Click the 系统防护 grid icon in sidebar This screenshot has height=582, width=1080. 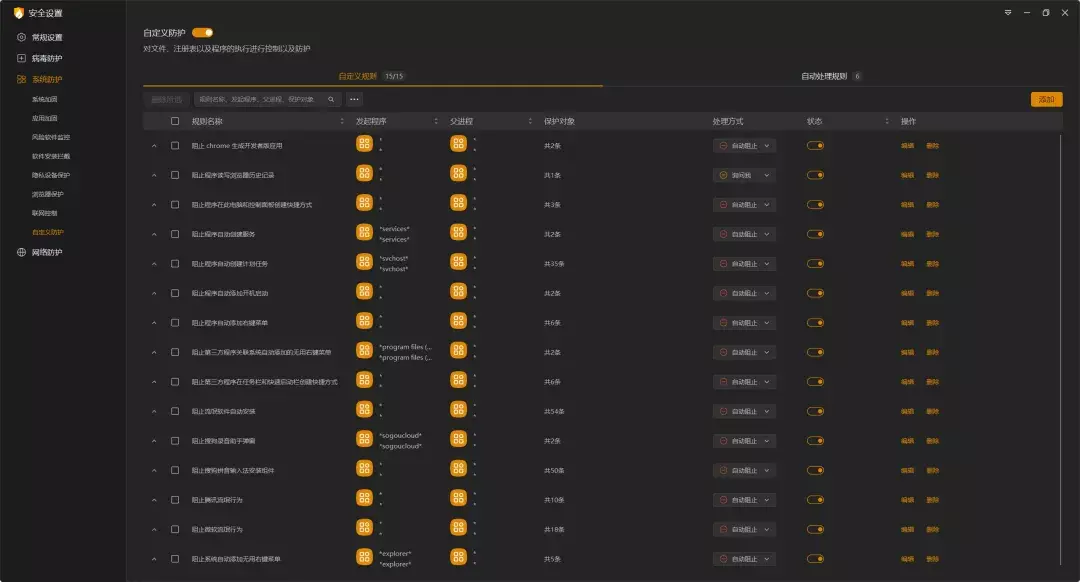21,79
